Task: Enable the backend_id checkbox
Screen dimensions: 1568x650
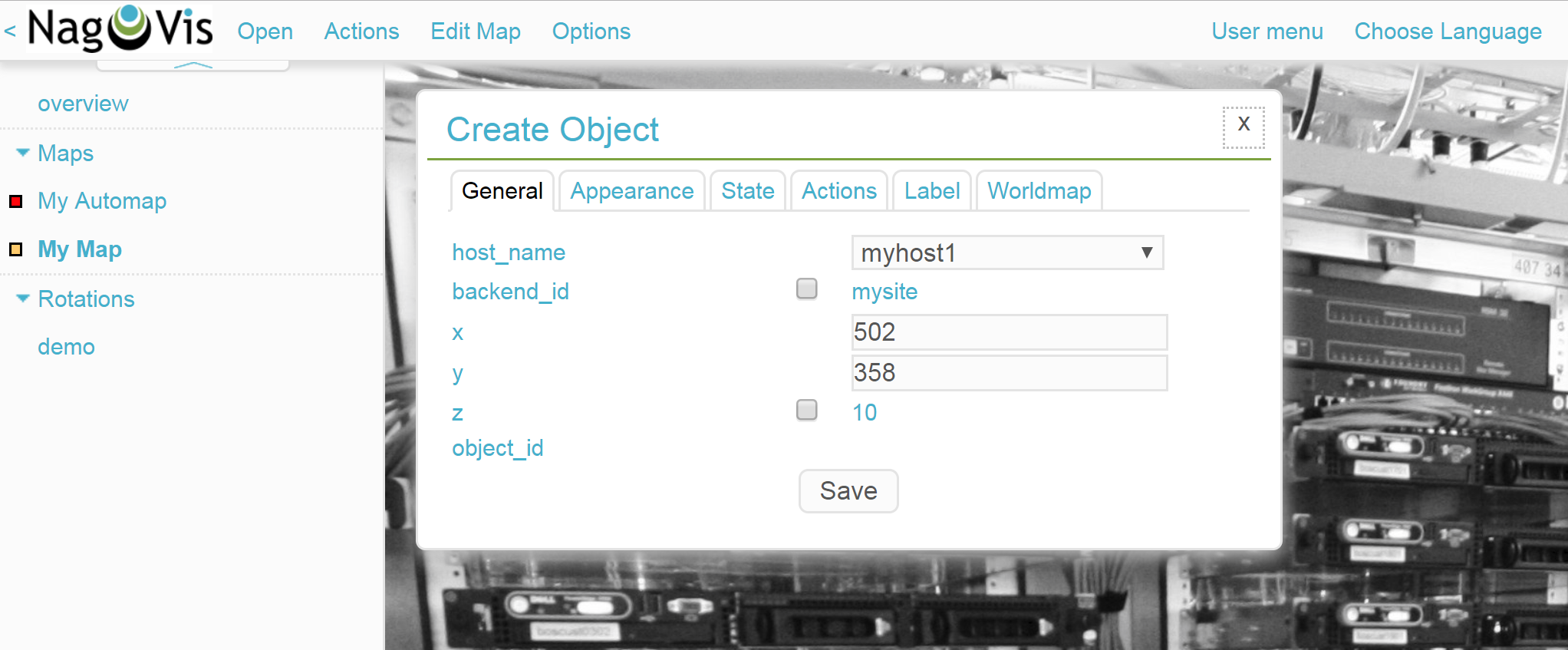Action: click(805, 289)
